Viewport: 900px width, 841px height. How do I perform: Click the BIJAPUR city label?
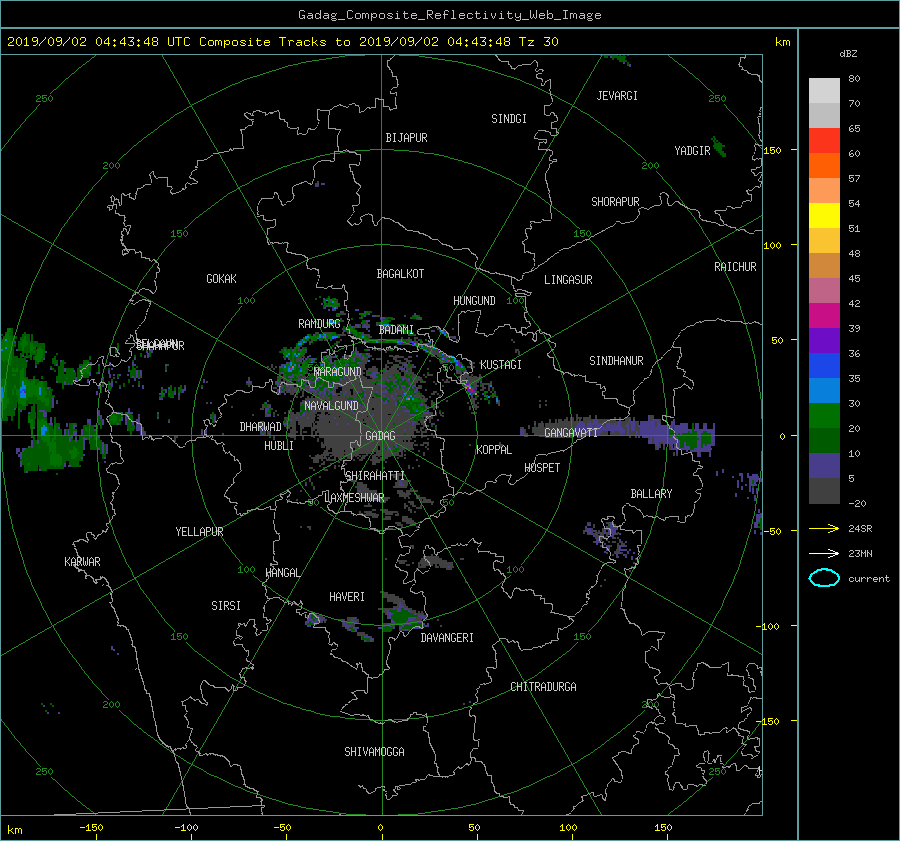pyautogui.click(x=406, y=138)
